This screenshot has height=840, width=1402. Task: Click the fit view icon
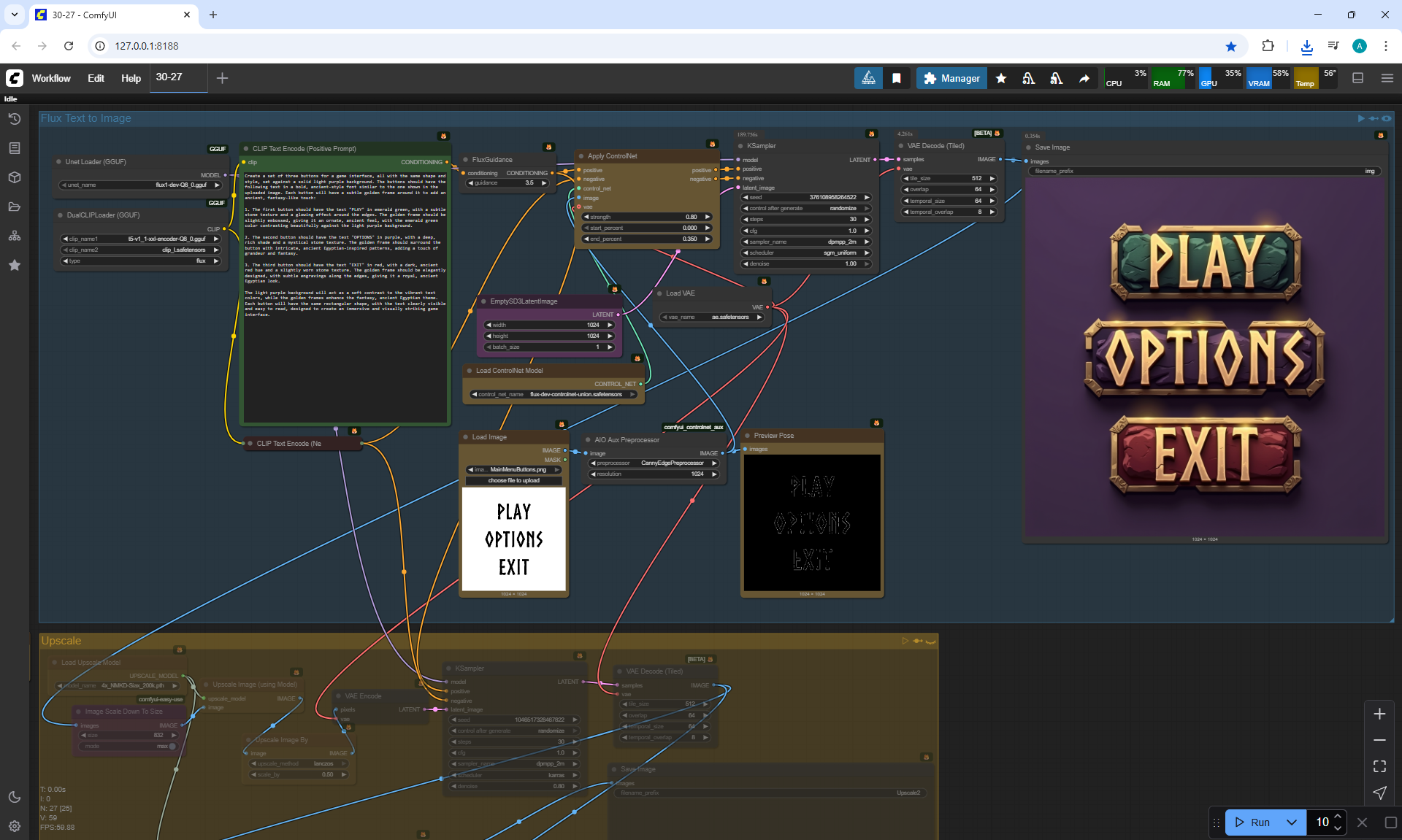[1379, 766]
